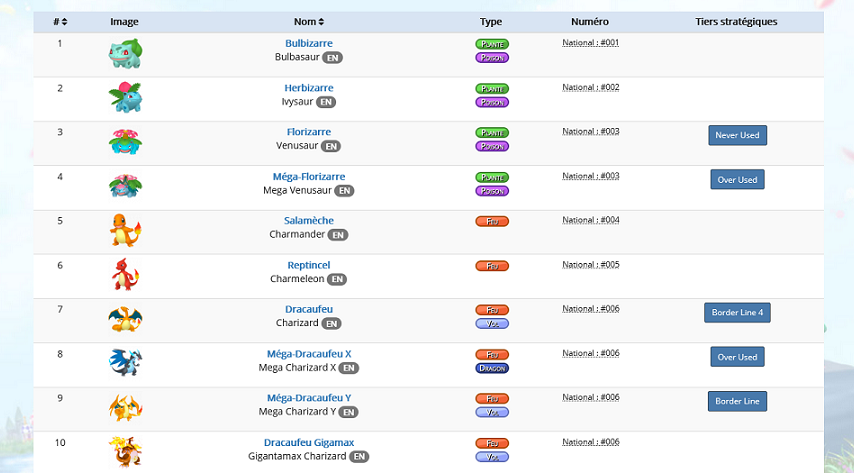Click the Vol badge for Méga-Dracaufeu Y
The image size is (854, 473).
coord(492,413)
